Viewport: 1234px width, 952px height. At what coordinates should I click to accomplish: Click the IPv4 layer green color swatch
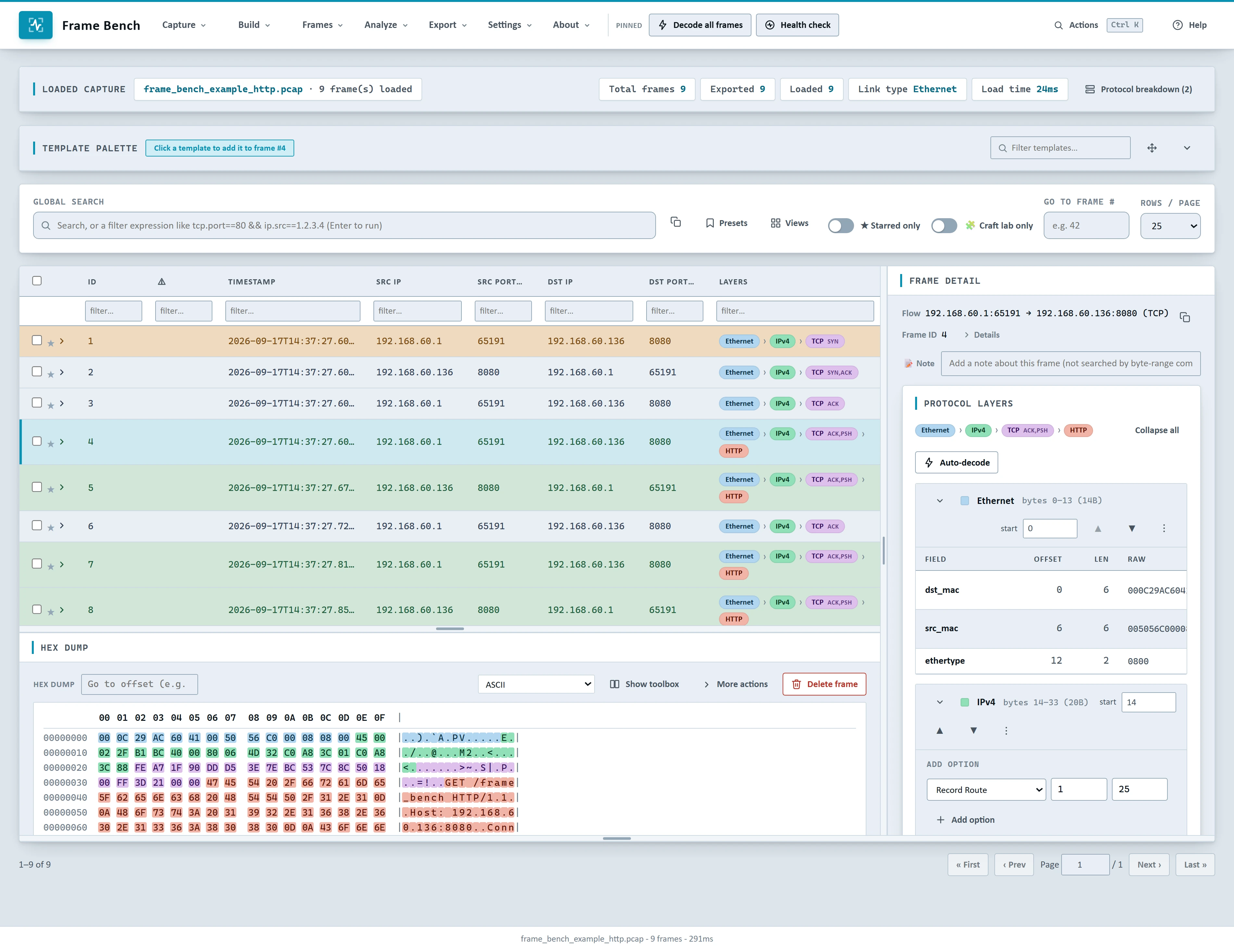965,702
